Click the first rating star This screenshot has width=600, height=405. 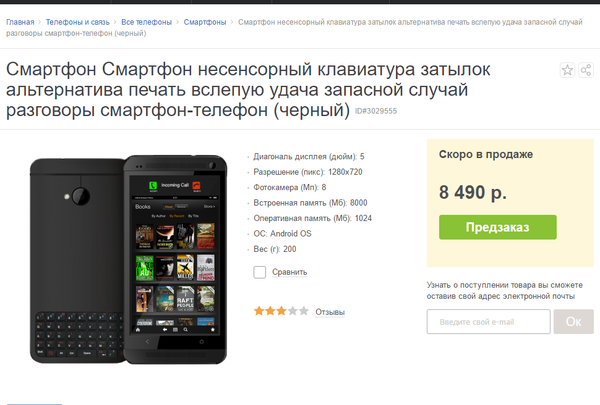click(x=259, y=311)
